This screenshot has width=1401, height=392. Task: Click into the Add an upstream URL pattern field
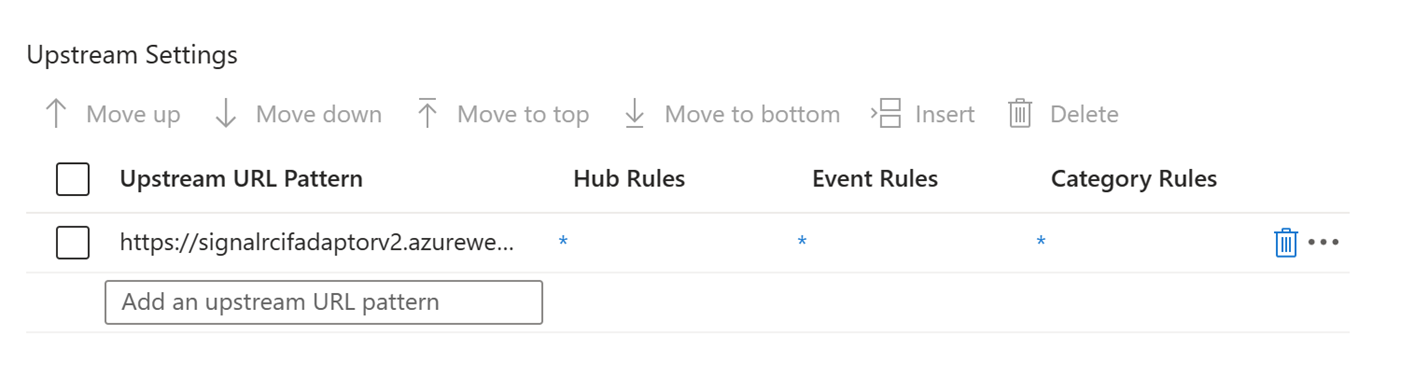click(x=324, y=302)
